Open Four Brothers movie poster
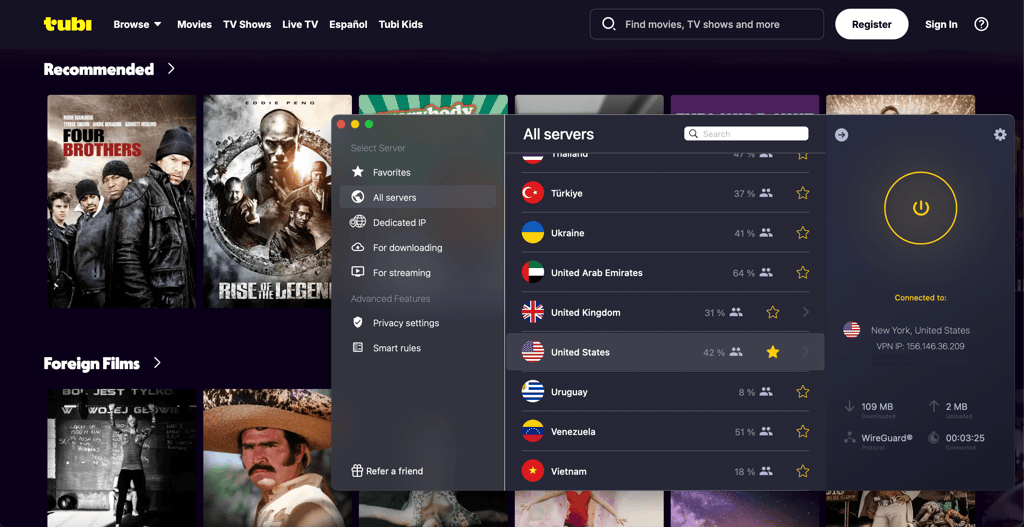 (x=121, y=201)
